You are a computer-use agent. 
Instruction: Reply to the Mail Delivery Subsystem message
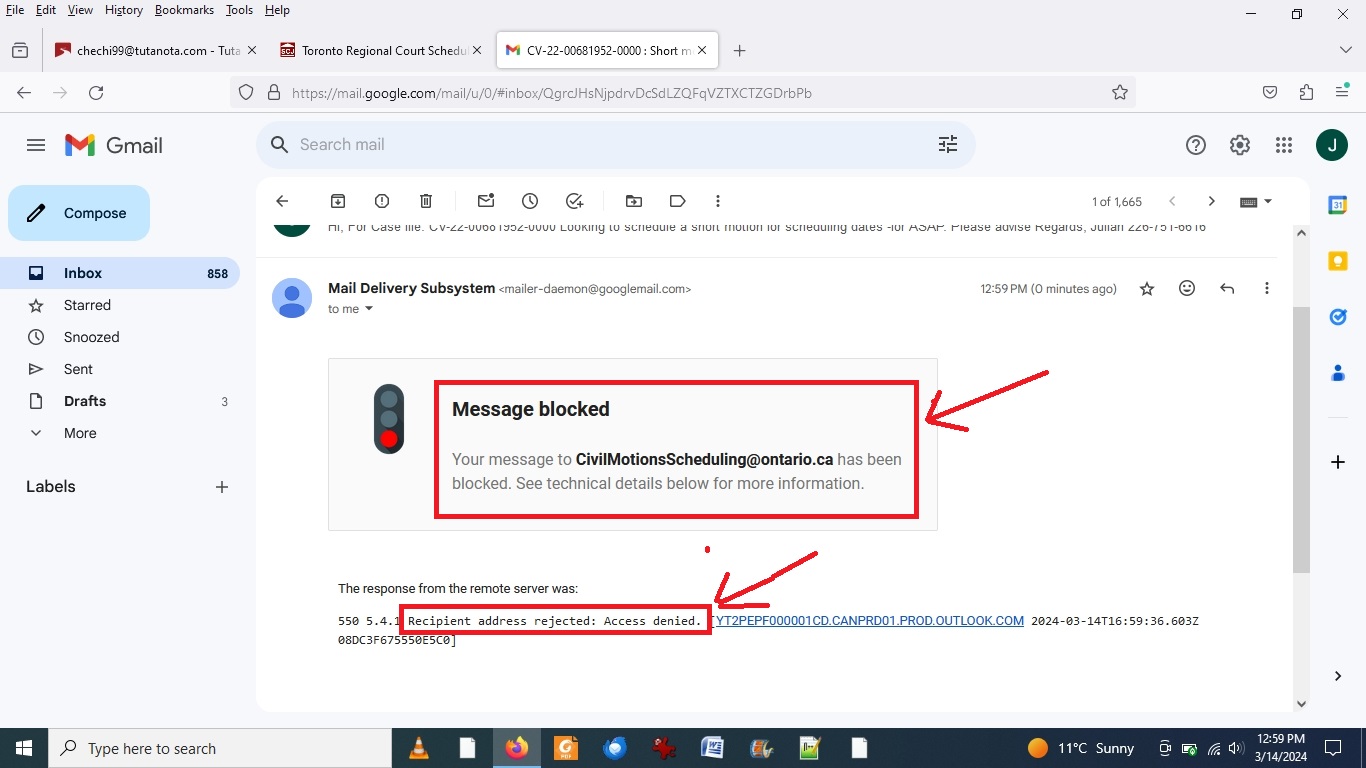1227,288
